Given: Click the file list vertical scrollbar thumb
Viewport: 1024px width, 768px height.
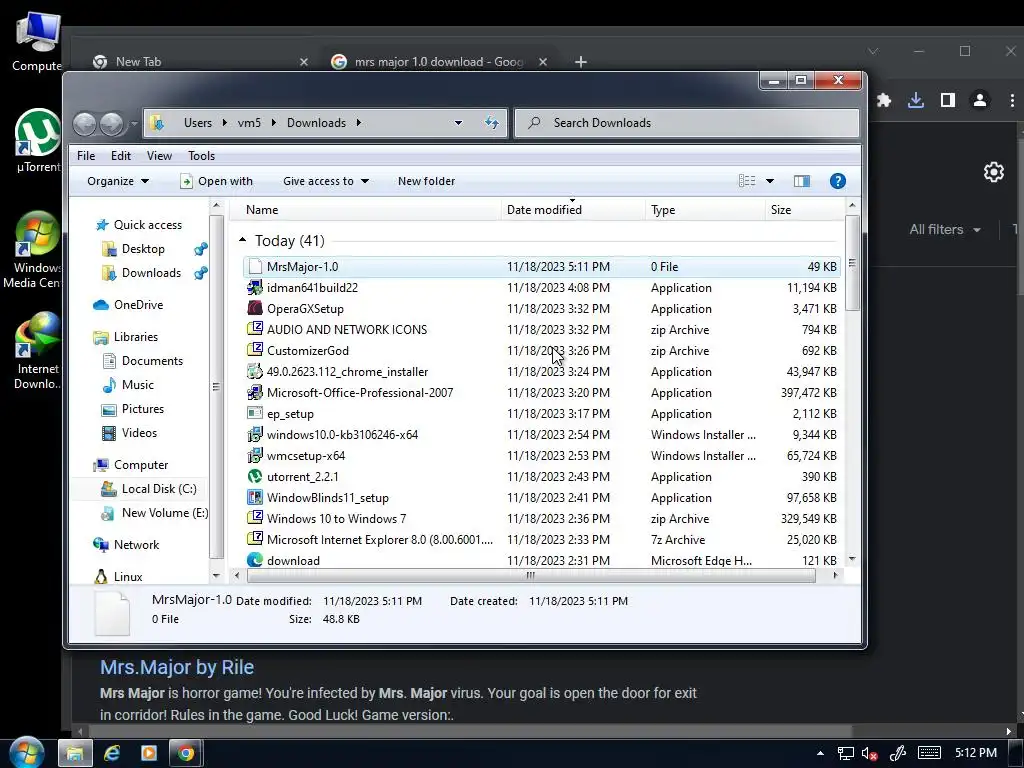Looking at the screenshot, I should tap(852, 263).
